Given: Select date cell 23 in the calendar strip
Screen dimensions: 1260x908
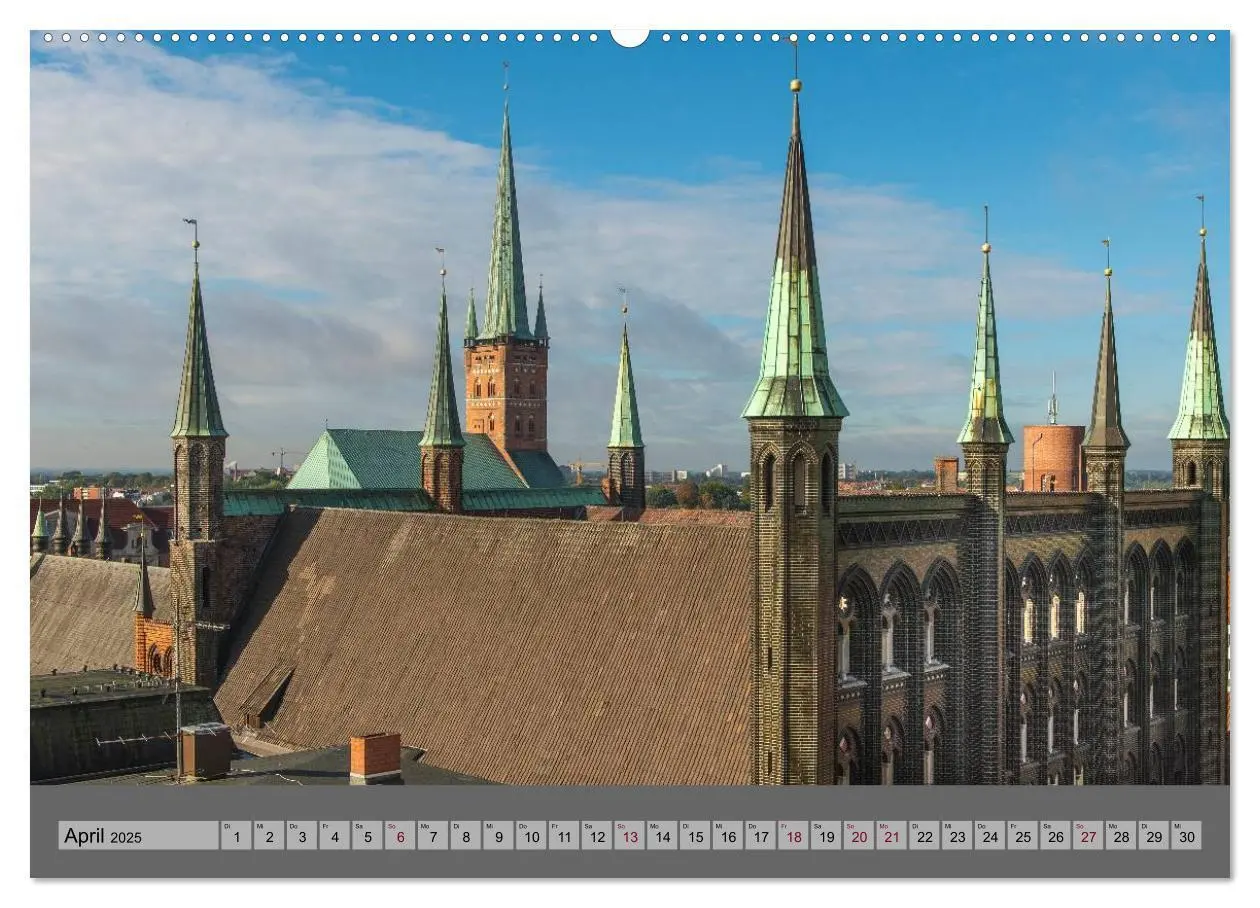Looking at the screenshot, I should point(956,836).
